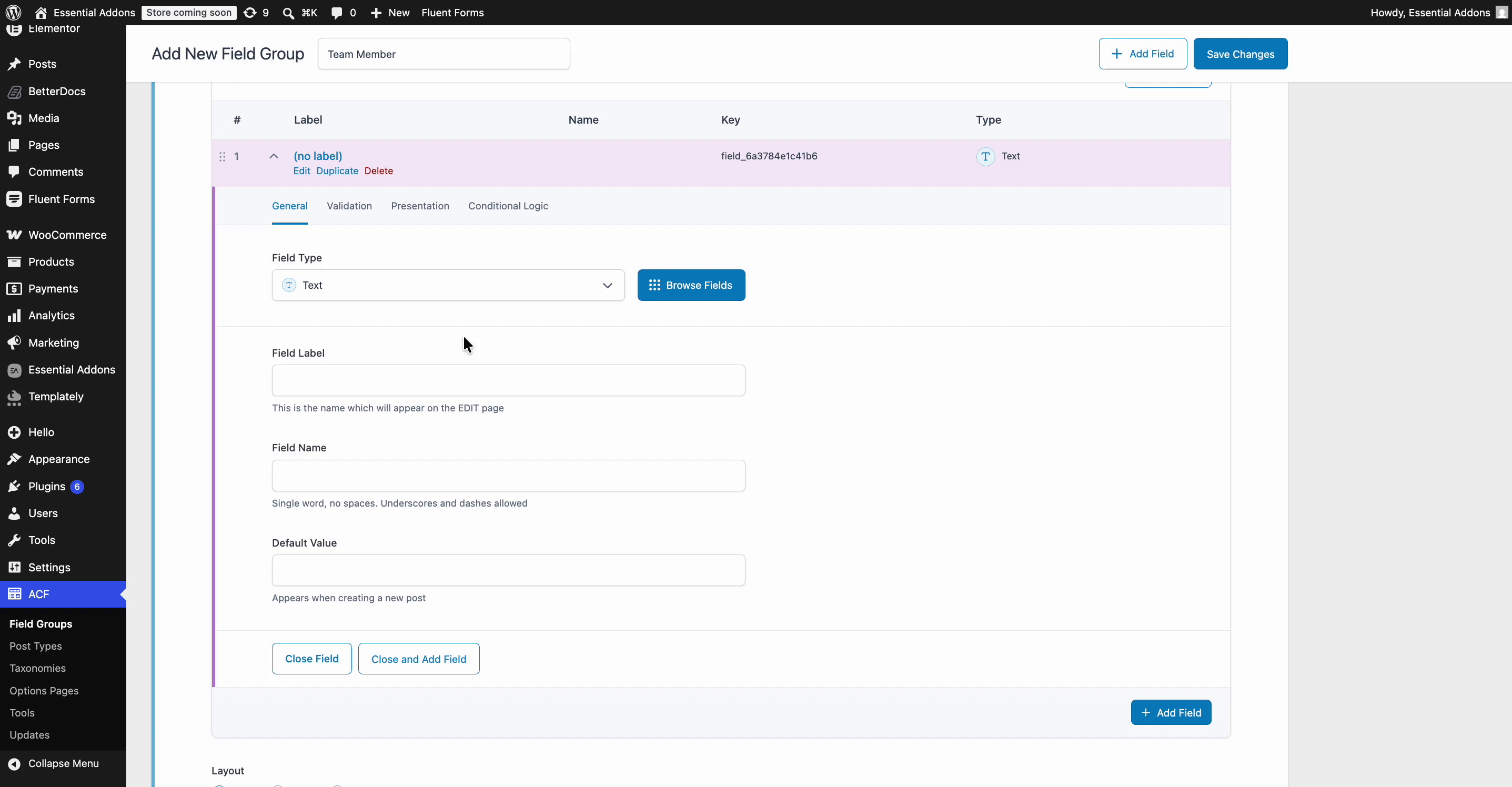Open Pages icon in sidebar
The width and height of the screenshot is (1512, 787).
click(14, 145)
